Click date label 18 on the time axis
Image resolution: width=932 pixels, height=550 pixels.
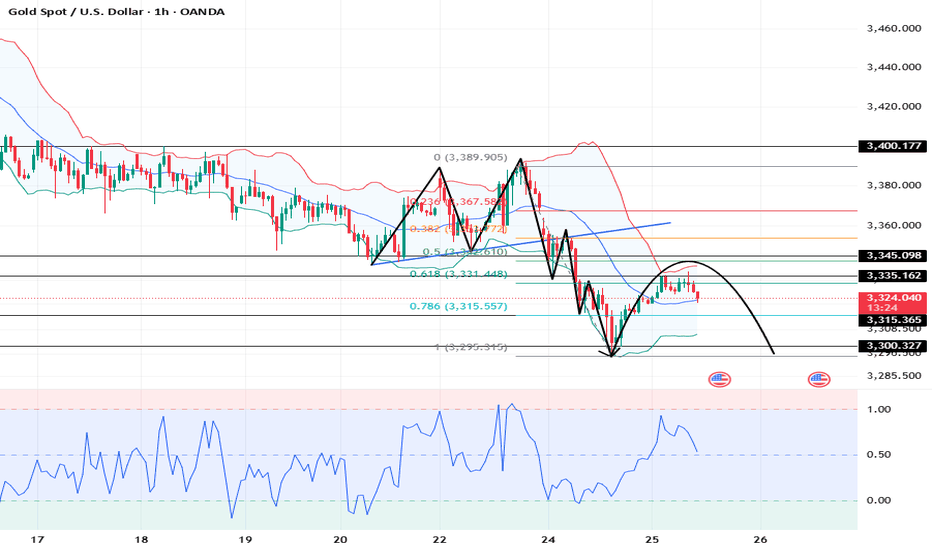[x=141, y=540]
